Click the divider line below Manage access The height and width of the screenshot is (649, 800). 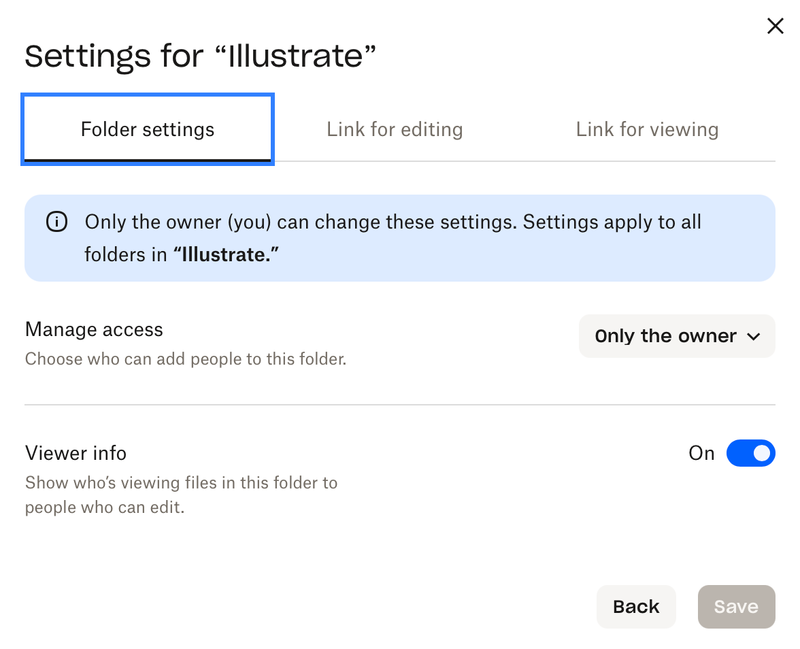[400, 405]
